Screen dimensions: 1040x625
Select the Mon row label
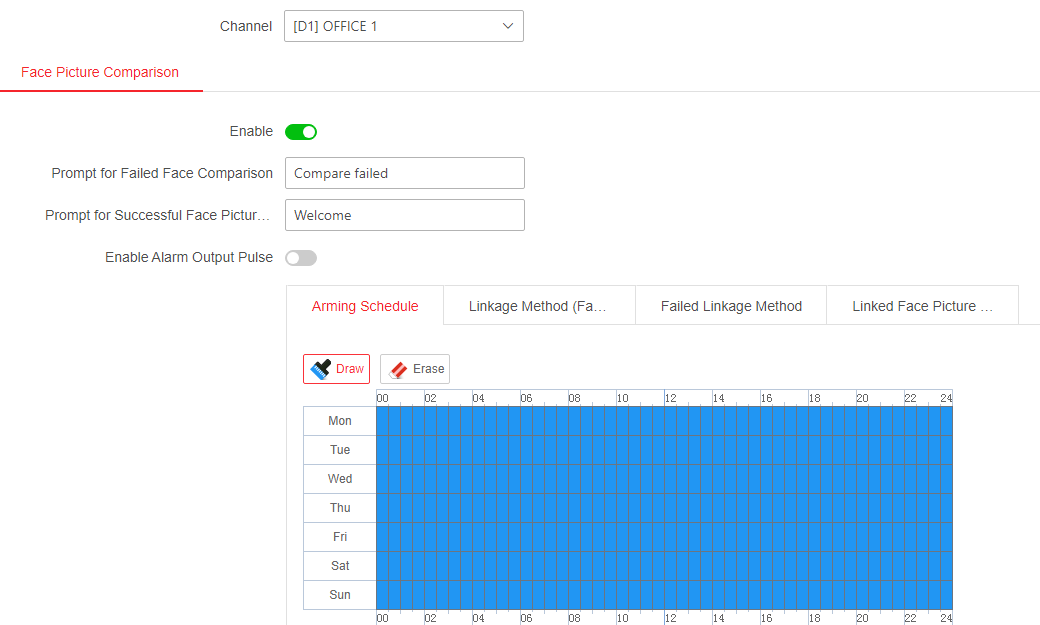point(340,421)
